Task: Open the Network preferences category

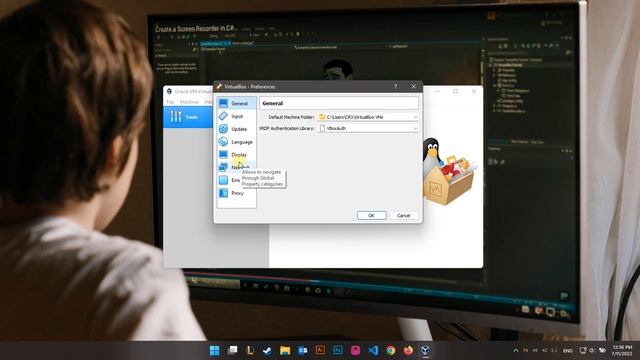Action: click(237, 167)
